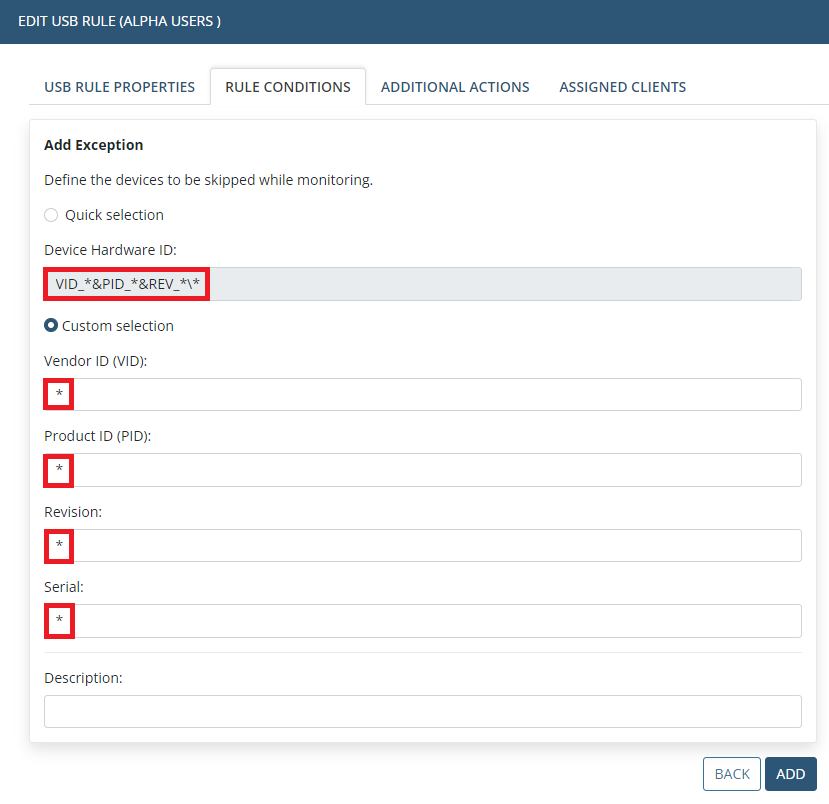Click the Add Exception heading
The height and width of the screenshot is (804, 829).
[94, 145]
